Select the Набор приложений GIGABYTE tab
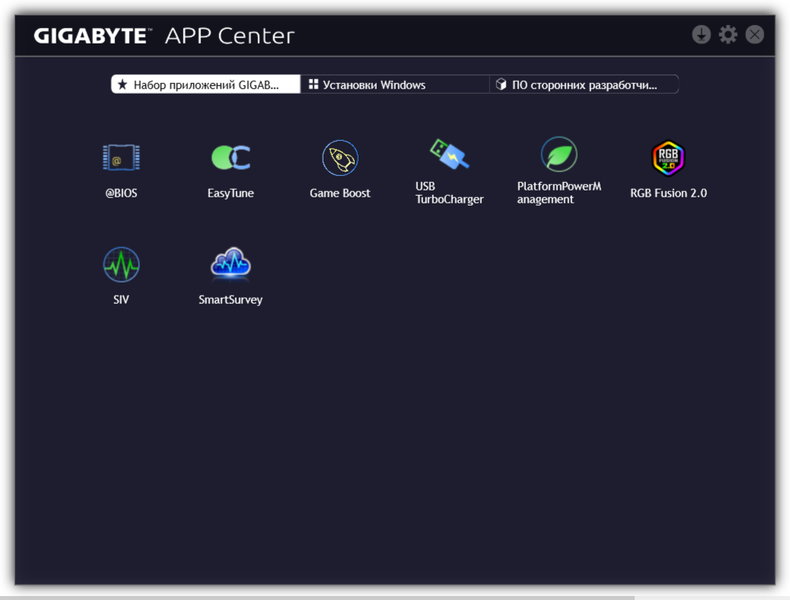This screenshot has width=790, height=600. [x=206, y=85]
